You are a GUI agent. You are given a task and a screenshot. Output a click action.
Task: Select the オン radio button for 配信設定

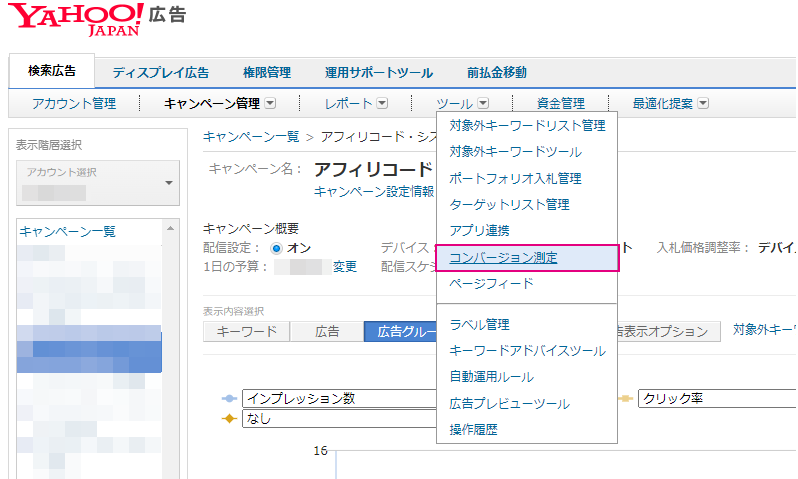tap(277, 247)
